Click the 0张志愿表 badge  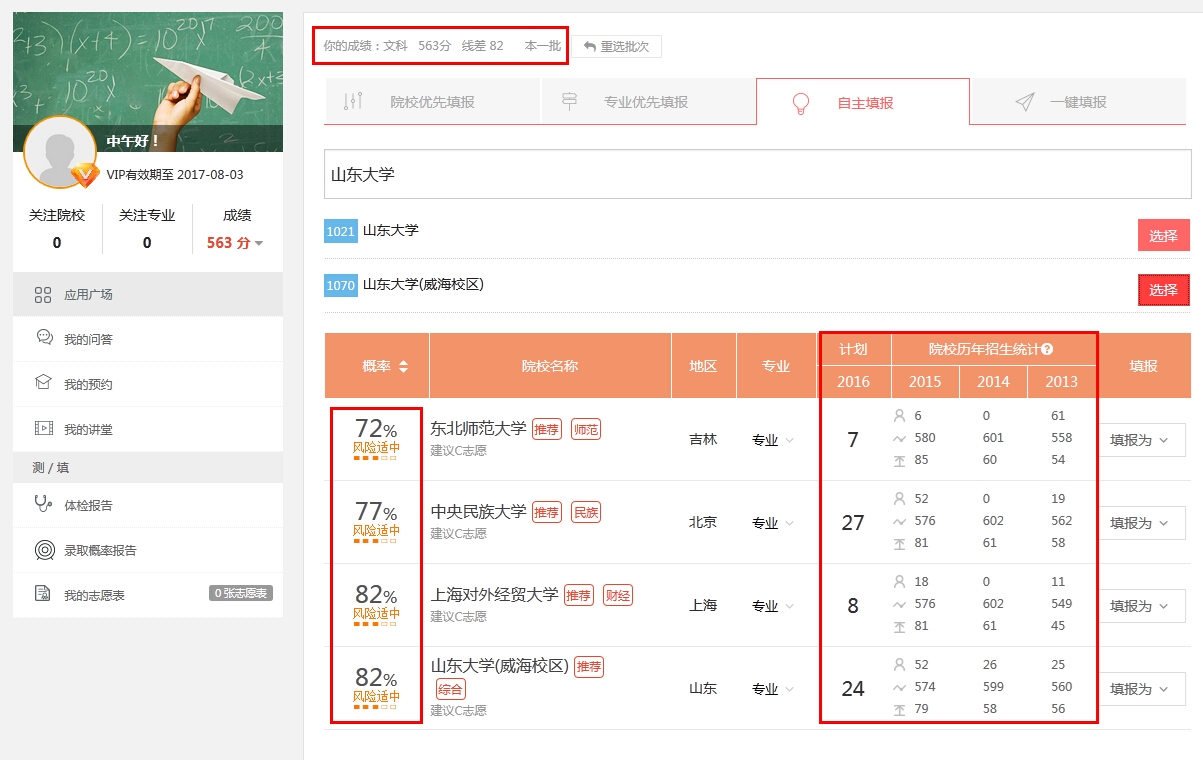click(x=241, y=594)
